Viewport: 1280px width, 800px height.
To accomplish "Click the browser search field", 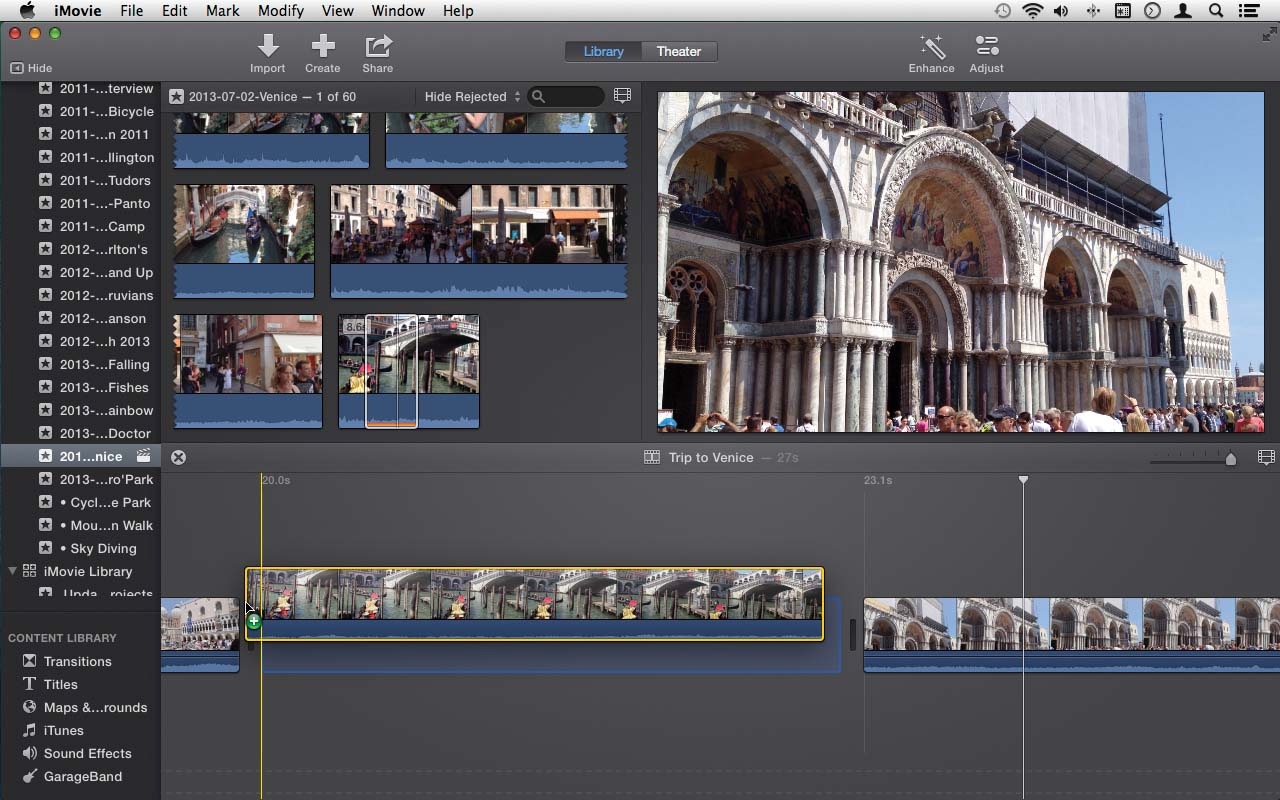I will (567, 97).
